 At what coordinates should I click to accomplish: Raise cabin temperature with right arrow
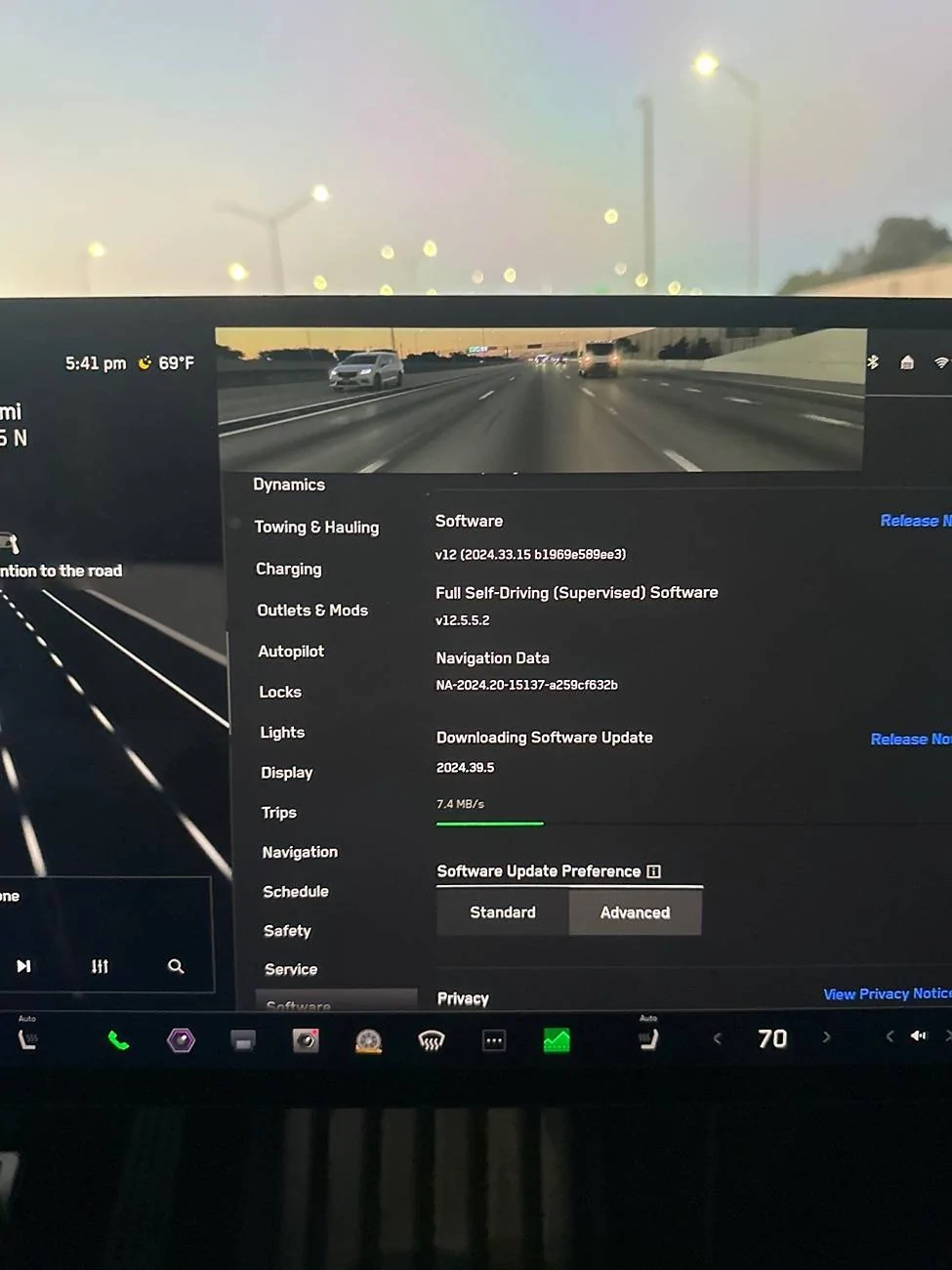826,1037
